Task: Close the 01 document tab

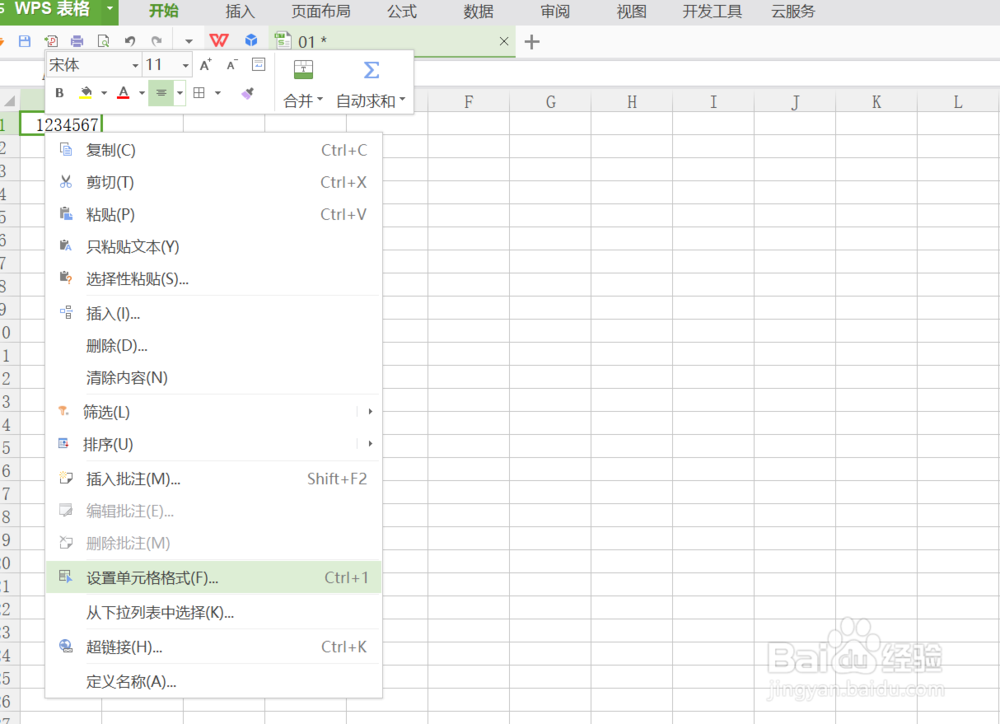Action: tap(504, 41)
